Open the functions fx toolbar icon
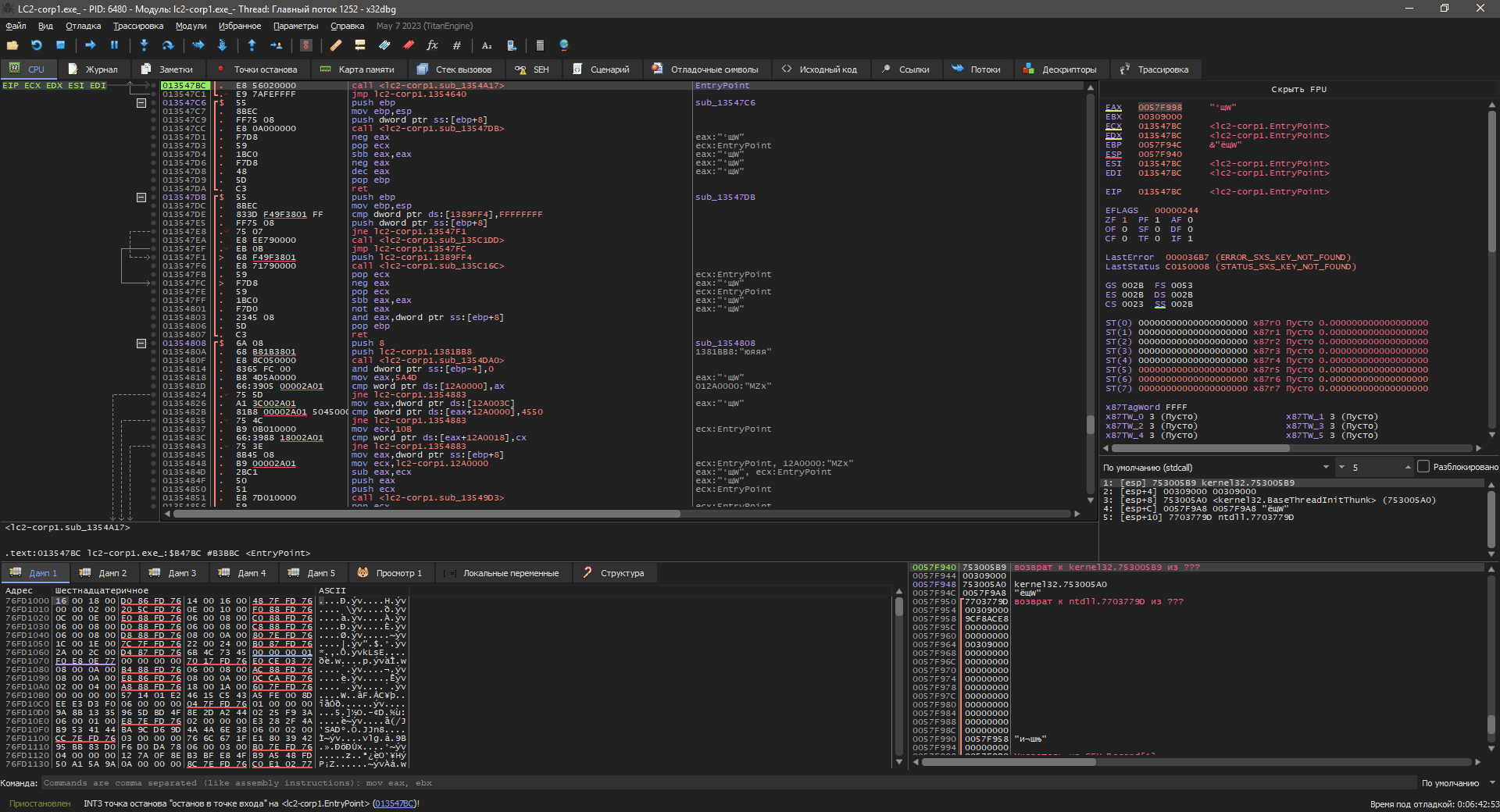The width and height of the screenshot is (1500, 812). click(x=432, y=45)
